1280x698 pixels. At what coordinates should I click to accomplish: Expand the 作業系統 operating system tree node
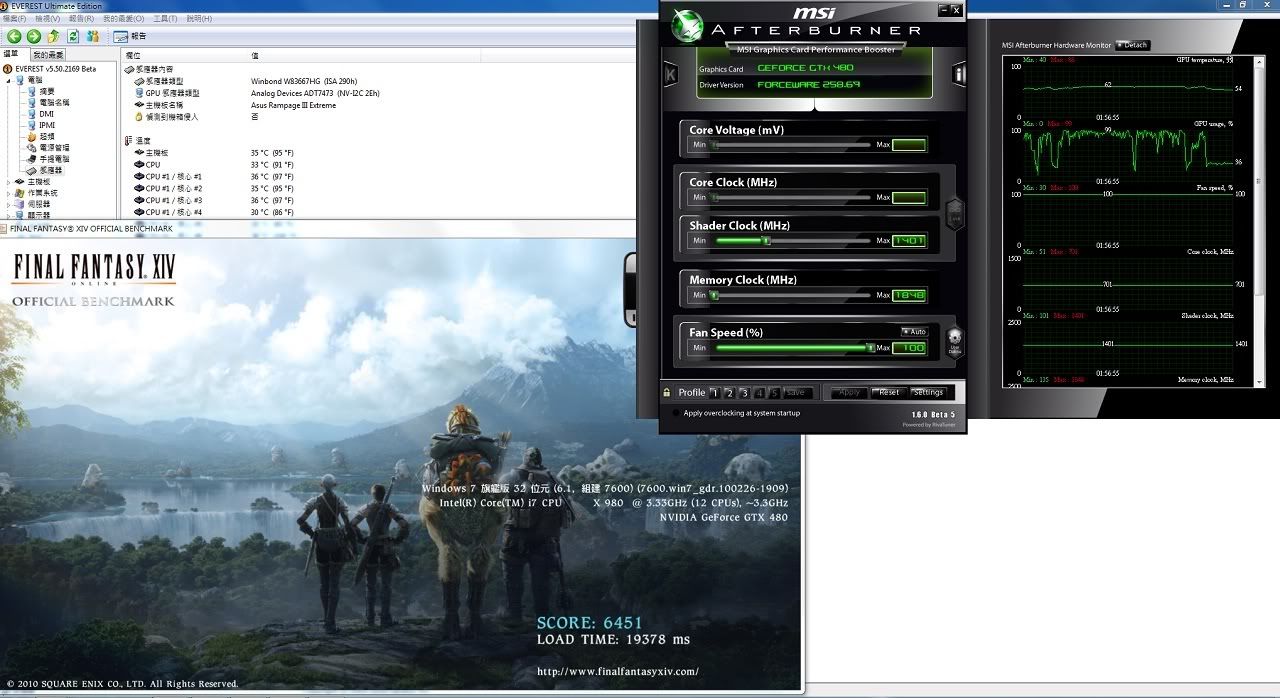[8, 193]
